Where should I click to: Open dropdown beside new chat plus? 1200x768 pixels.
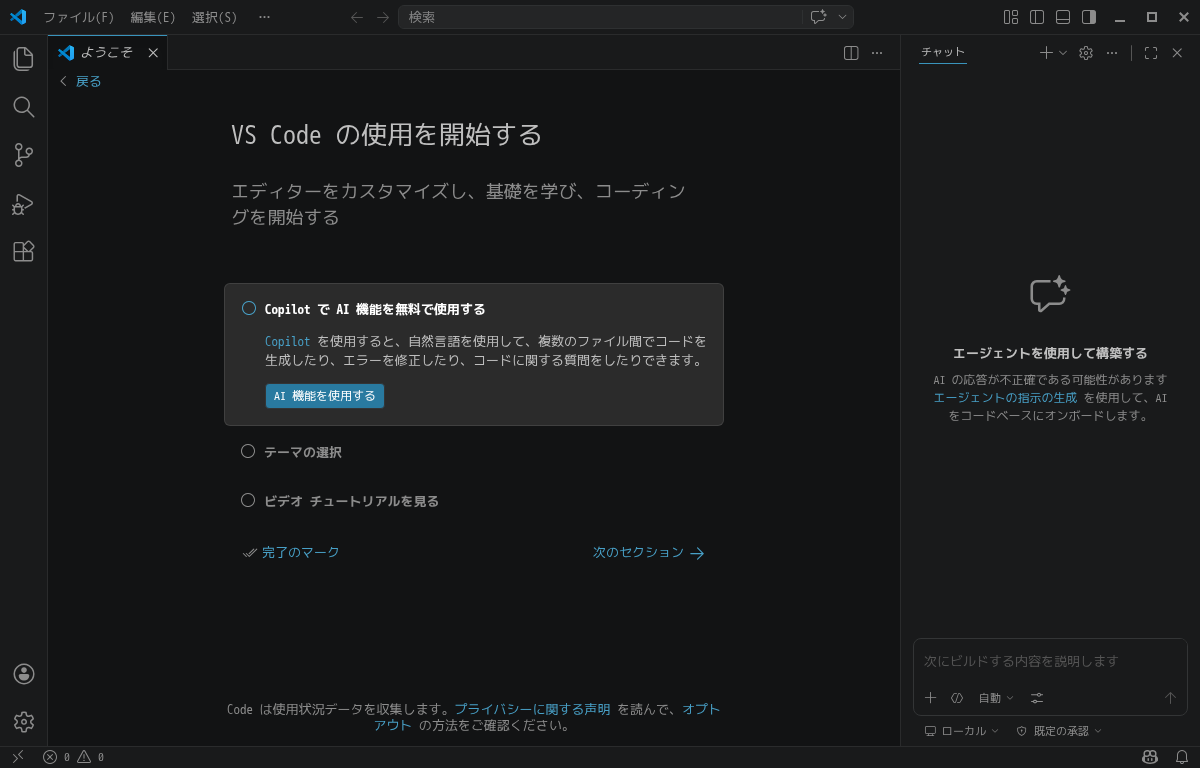click(x=1063, y=53)
